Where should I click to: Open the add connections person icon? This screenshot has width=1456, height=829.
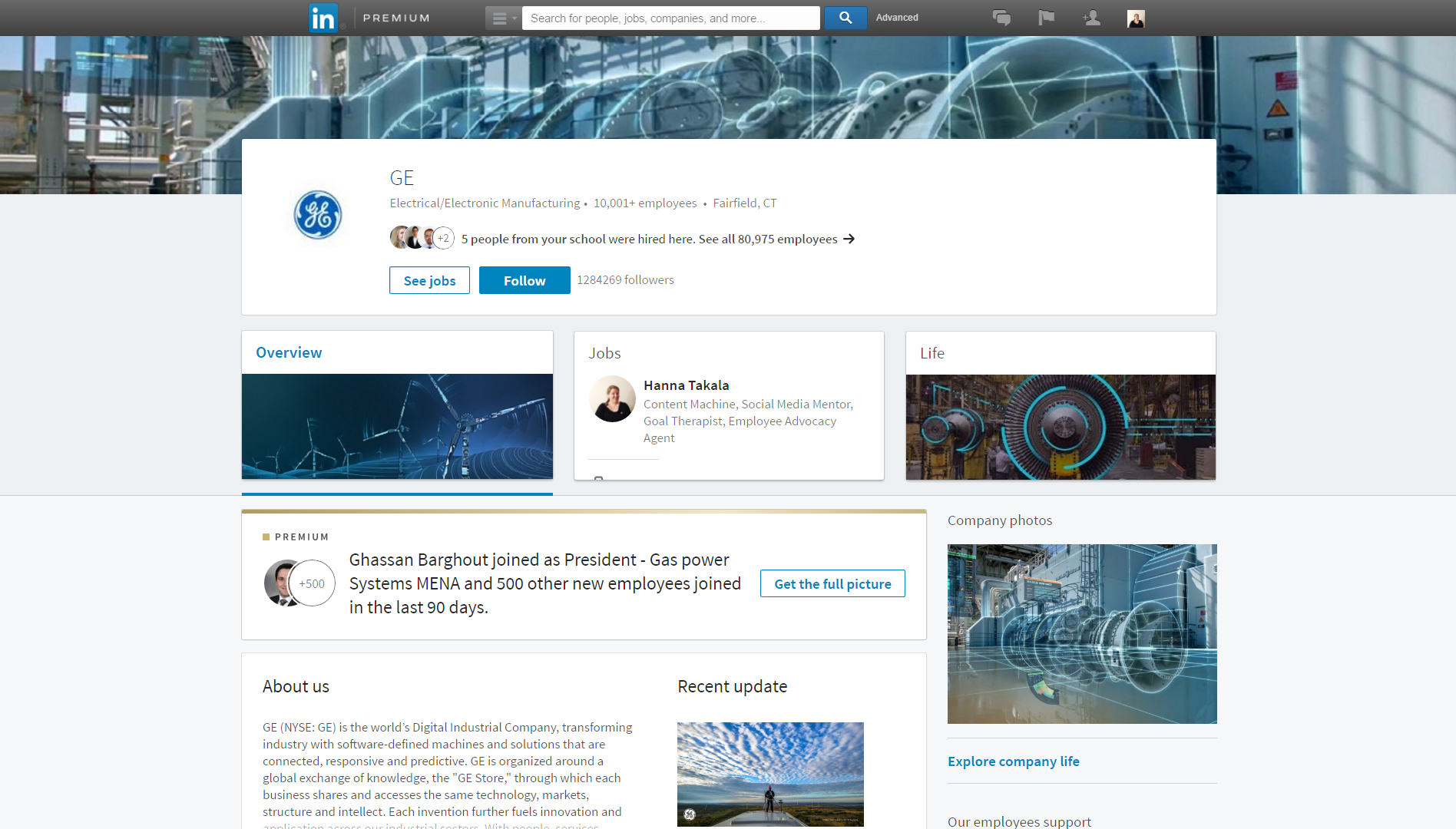click(x=1091, y=18)
